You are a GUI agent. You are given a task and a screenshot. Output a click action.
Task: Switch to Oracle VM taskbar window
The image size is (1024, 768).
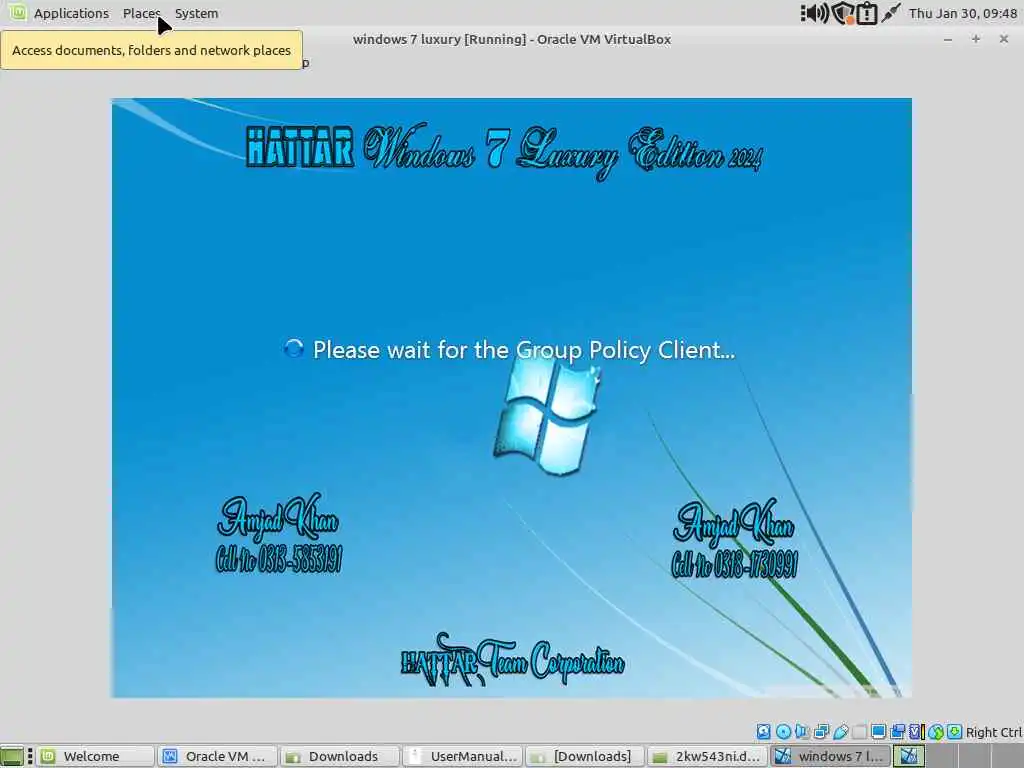(217, 756)
